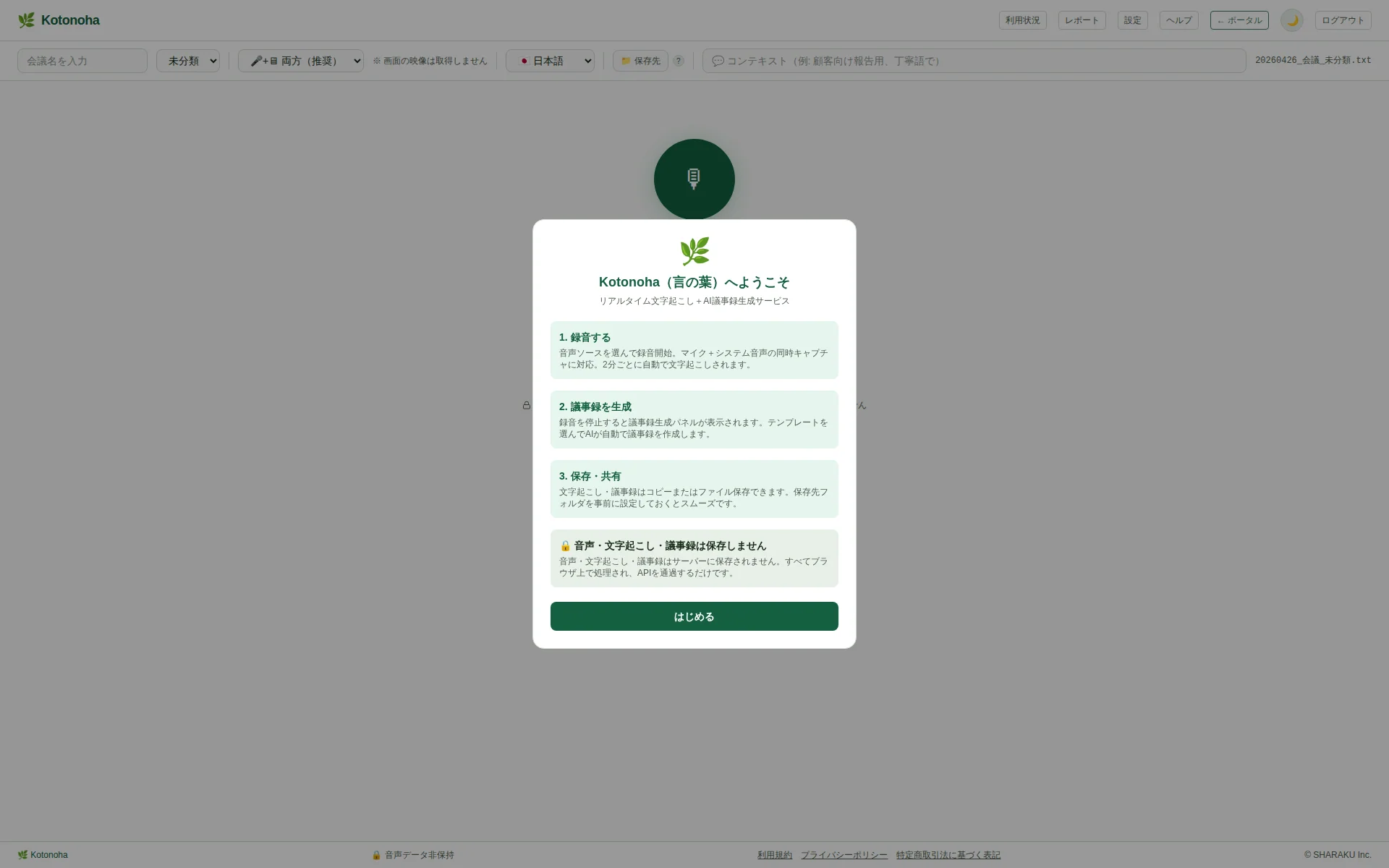Toggle dark mode with the moon icon

pos(1291,20)
